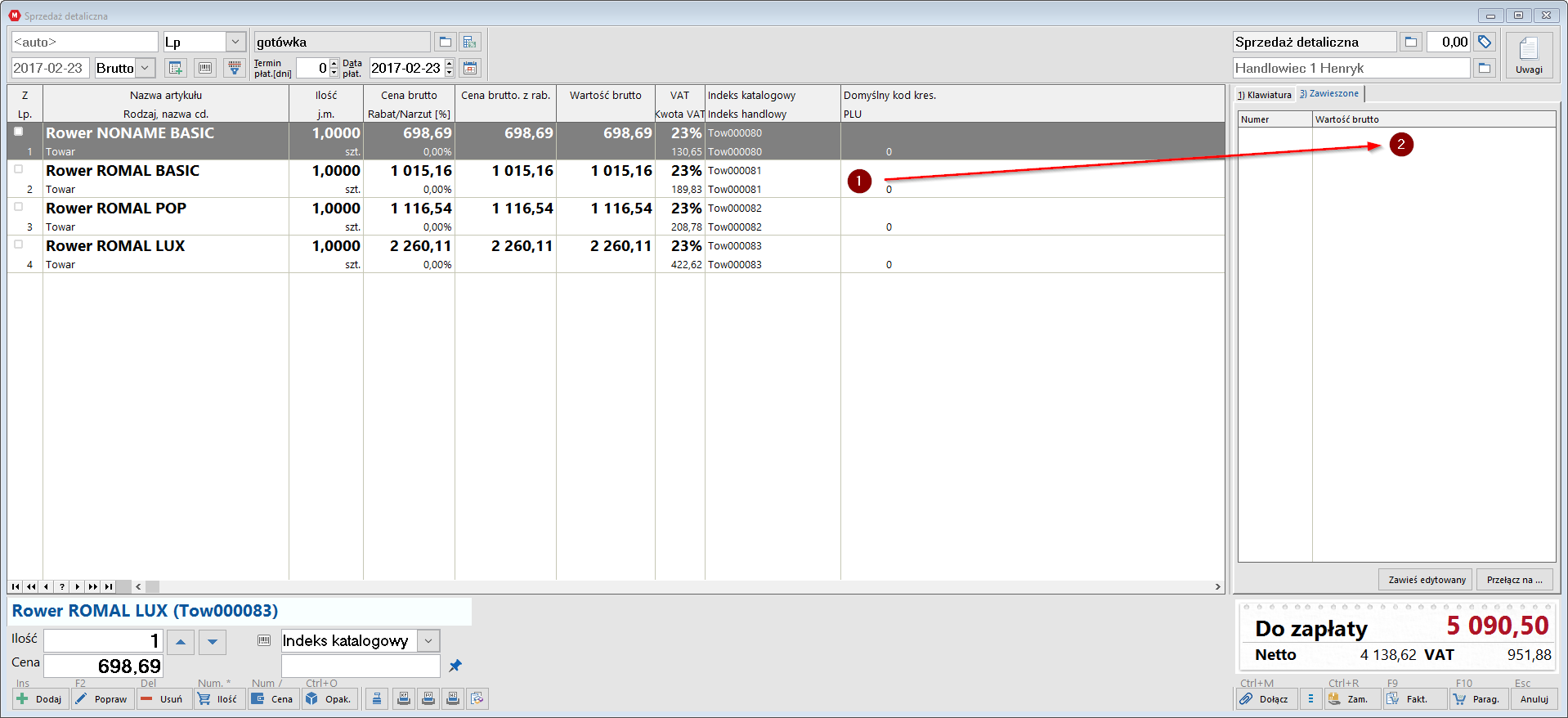Tick checkbox for Rower ROMAL BASIC row
Viewport: 1568px width, 718px height.
tap(18, 168)
